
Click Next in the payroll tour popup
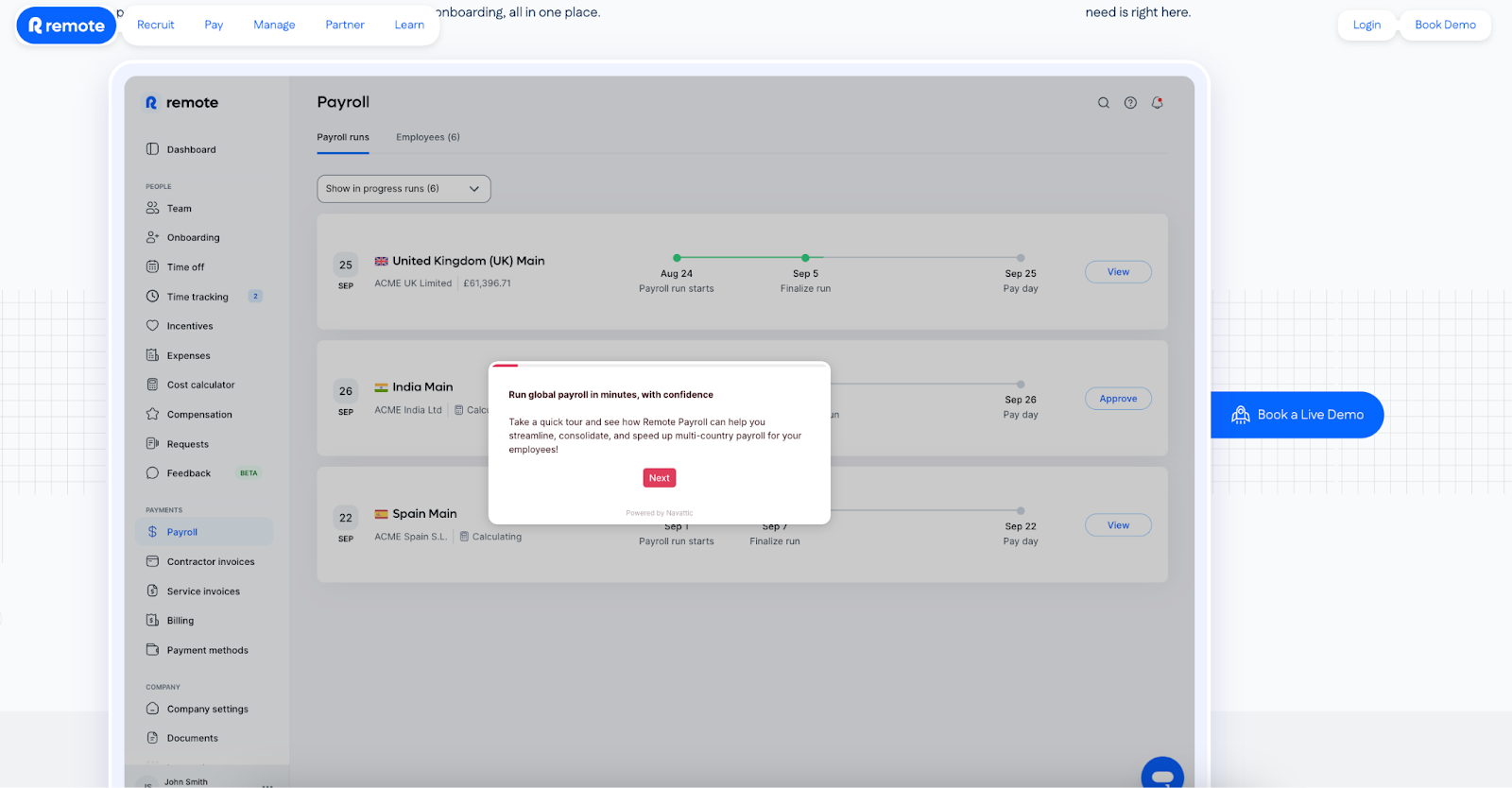(660, 478)
